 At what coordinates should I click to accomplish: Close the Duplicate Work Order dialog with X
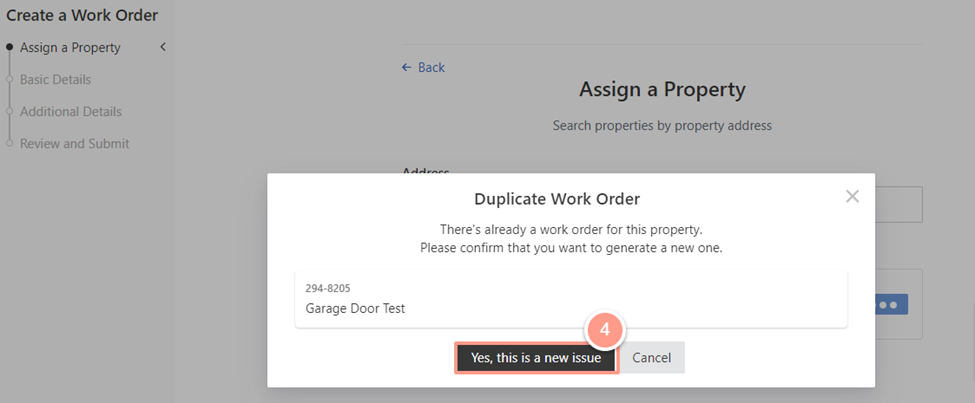coord(852,197)
